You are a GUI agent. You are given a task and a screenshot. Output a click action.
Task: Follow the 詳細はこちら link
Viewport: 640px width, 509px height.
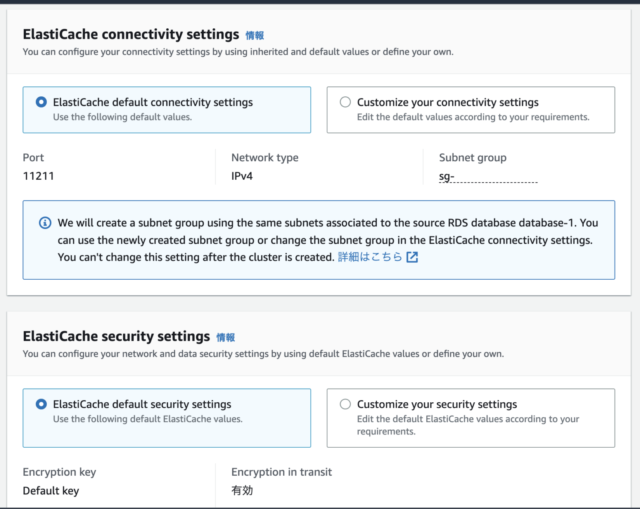coord(370,257)
